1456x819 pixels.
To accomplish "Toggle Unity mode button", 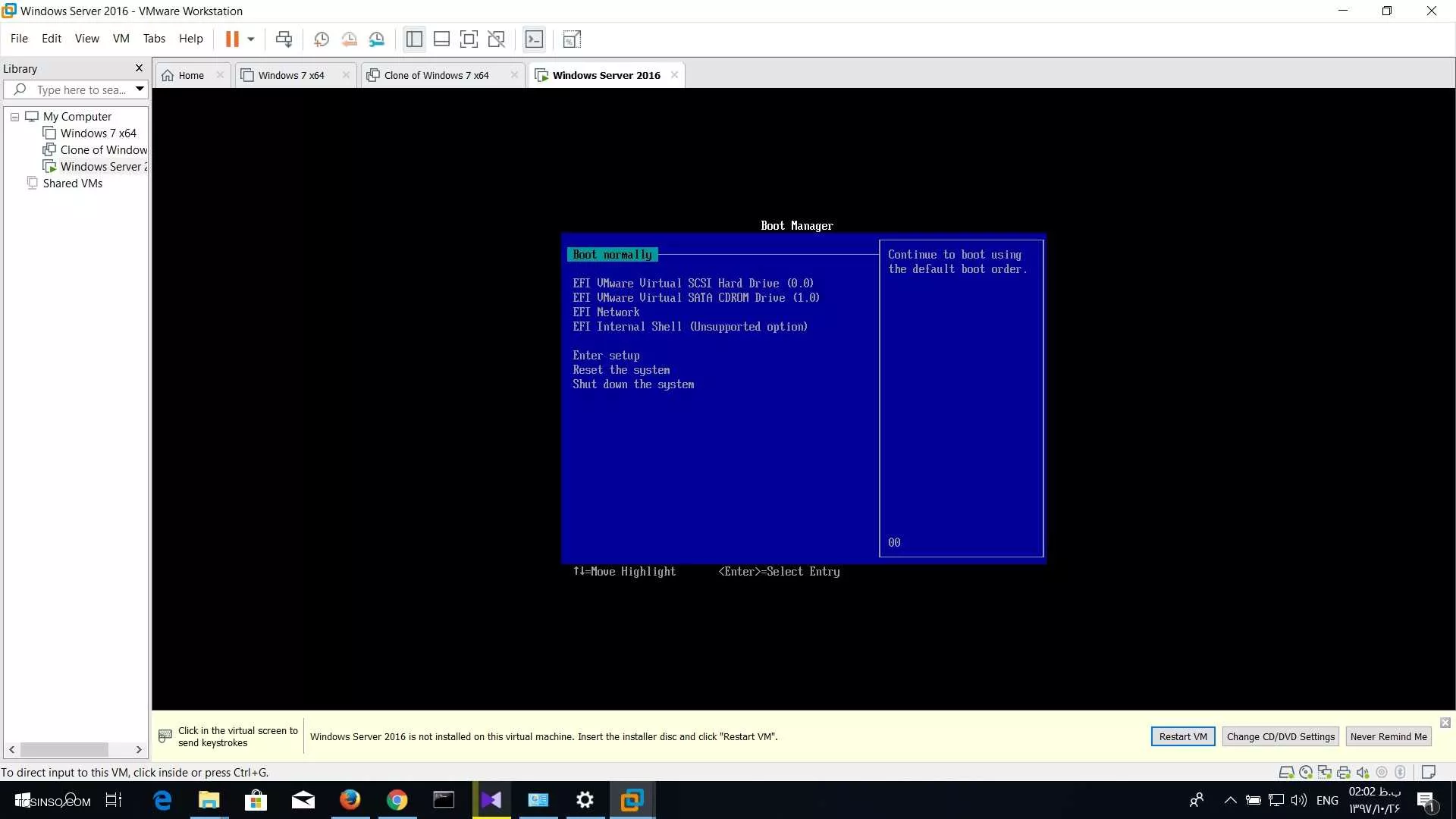I will click(x=497, y=39).
